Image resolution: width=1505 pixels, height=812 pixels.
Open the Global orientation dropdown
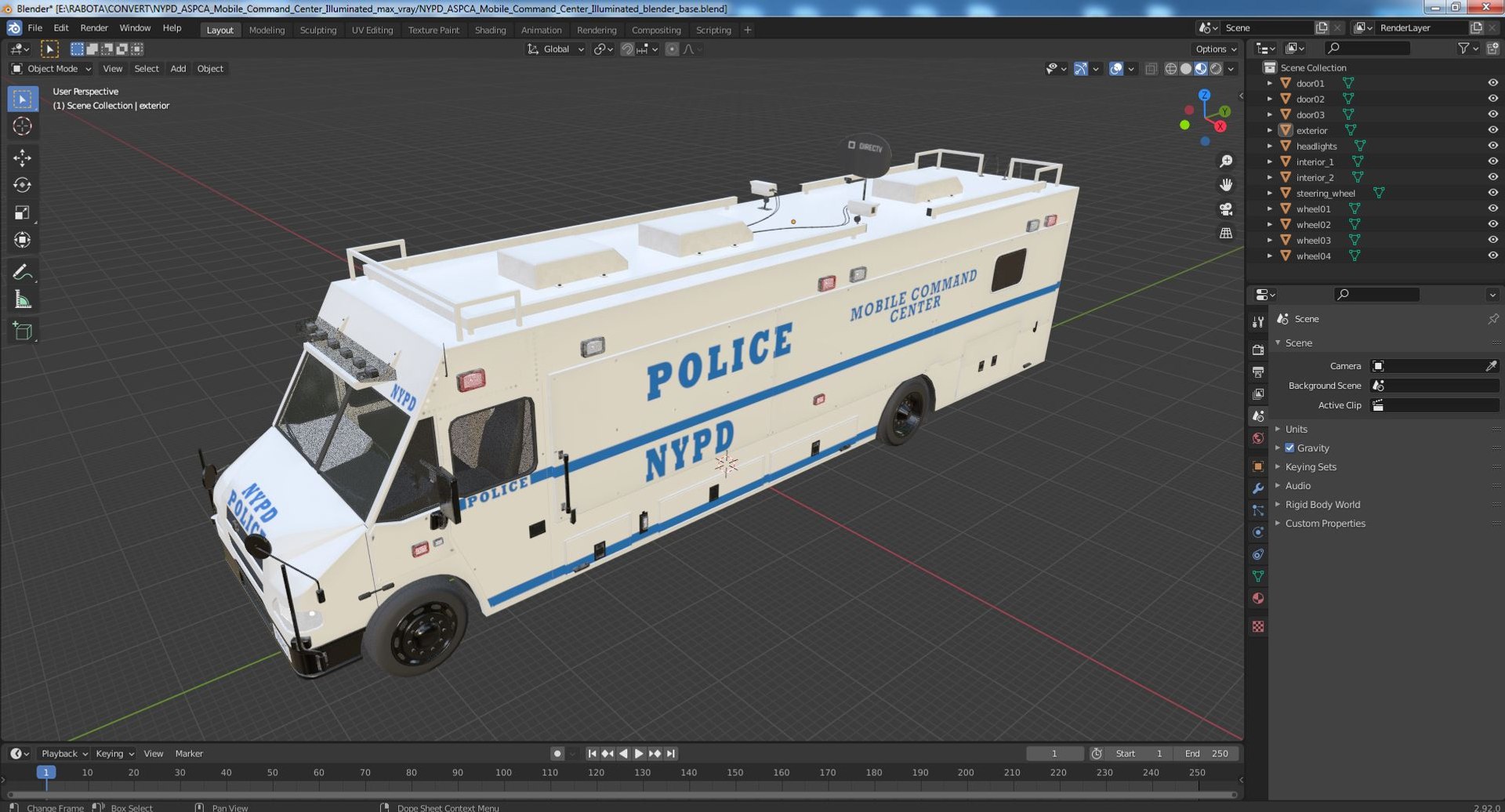click(556, 49)
